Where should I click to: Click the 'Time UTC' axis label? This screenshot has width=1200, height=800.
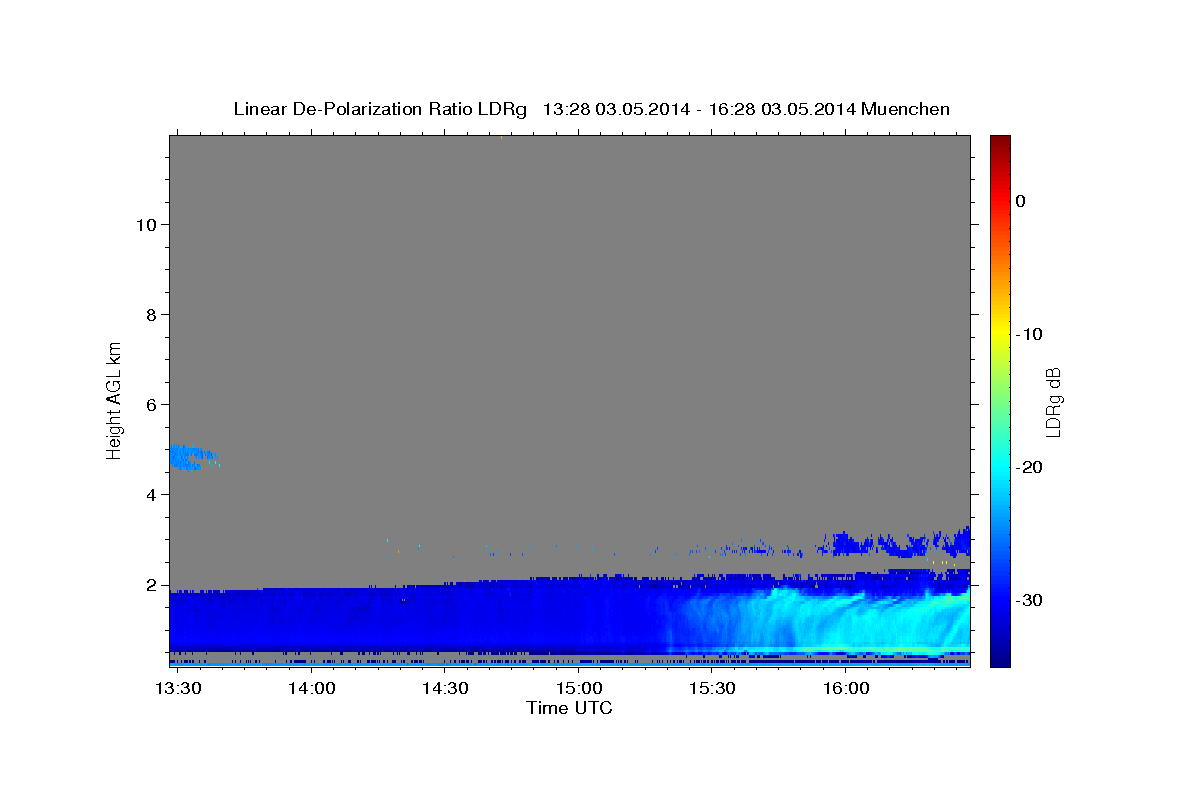569,708
